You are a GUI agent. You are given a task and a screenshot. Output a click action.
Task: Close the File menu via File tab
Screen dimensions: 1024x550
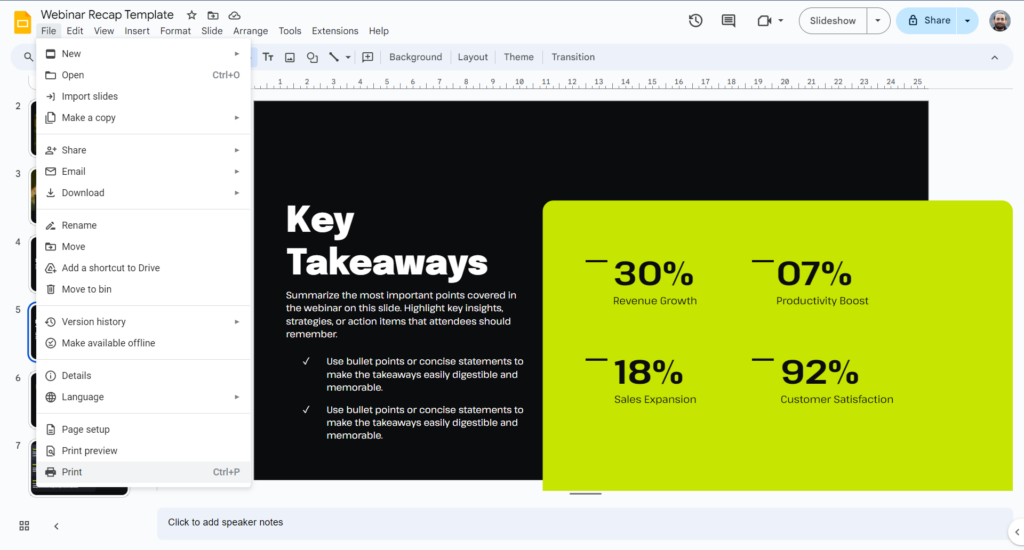tap(48, 31)
